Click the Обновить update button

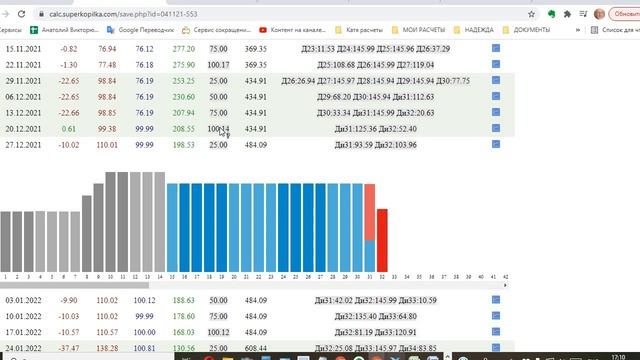[625, 14]
